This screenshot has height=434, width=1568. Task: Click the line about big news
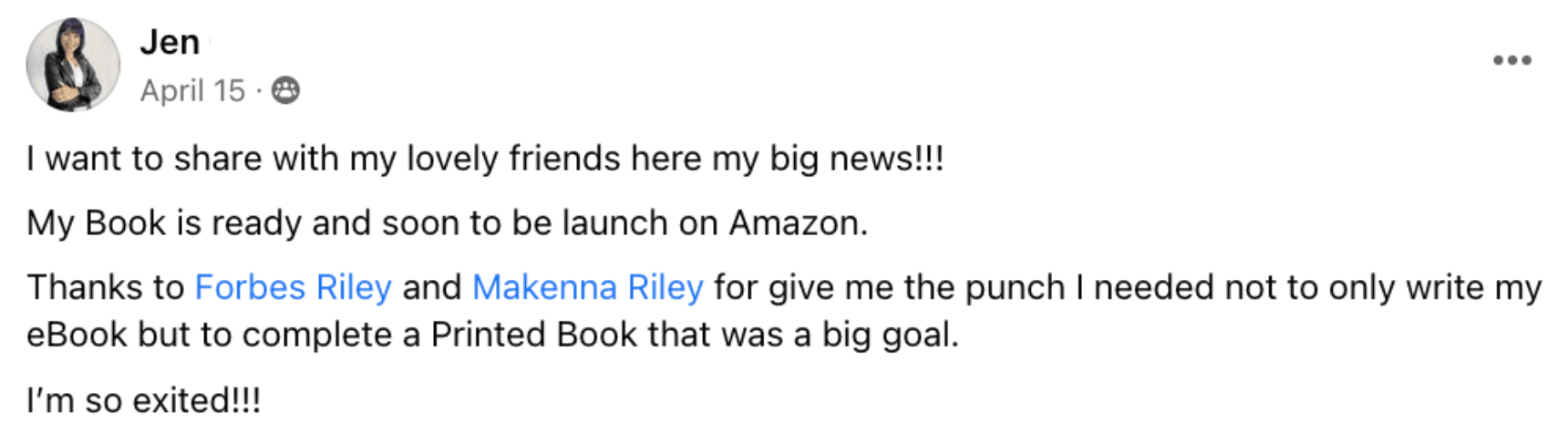[x=484, y=159]
